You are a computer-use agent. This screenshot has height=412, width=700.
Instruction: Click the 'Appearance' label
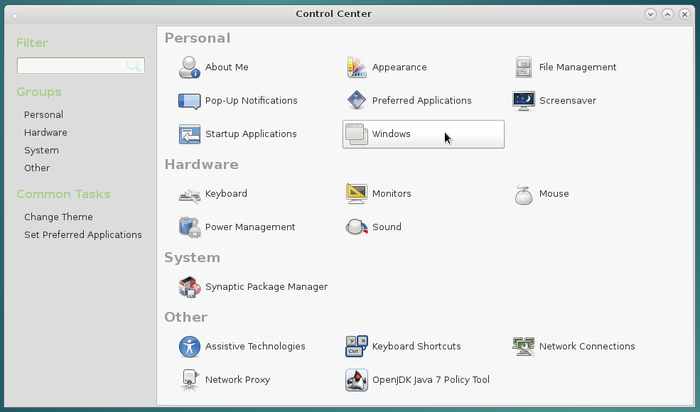[400, 67]
